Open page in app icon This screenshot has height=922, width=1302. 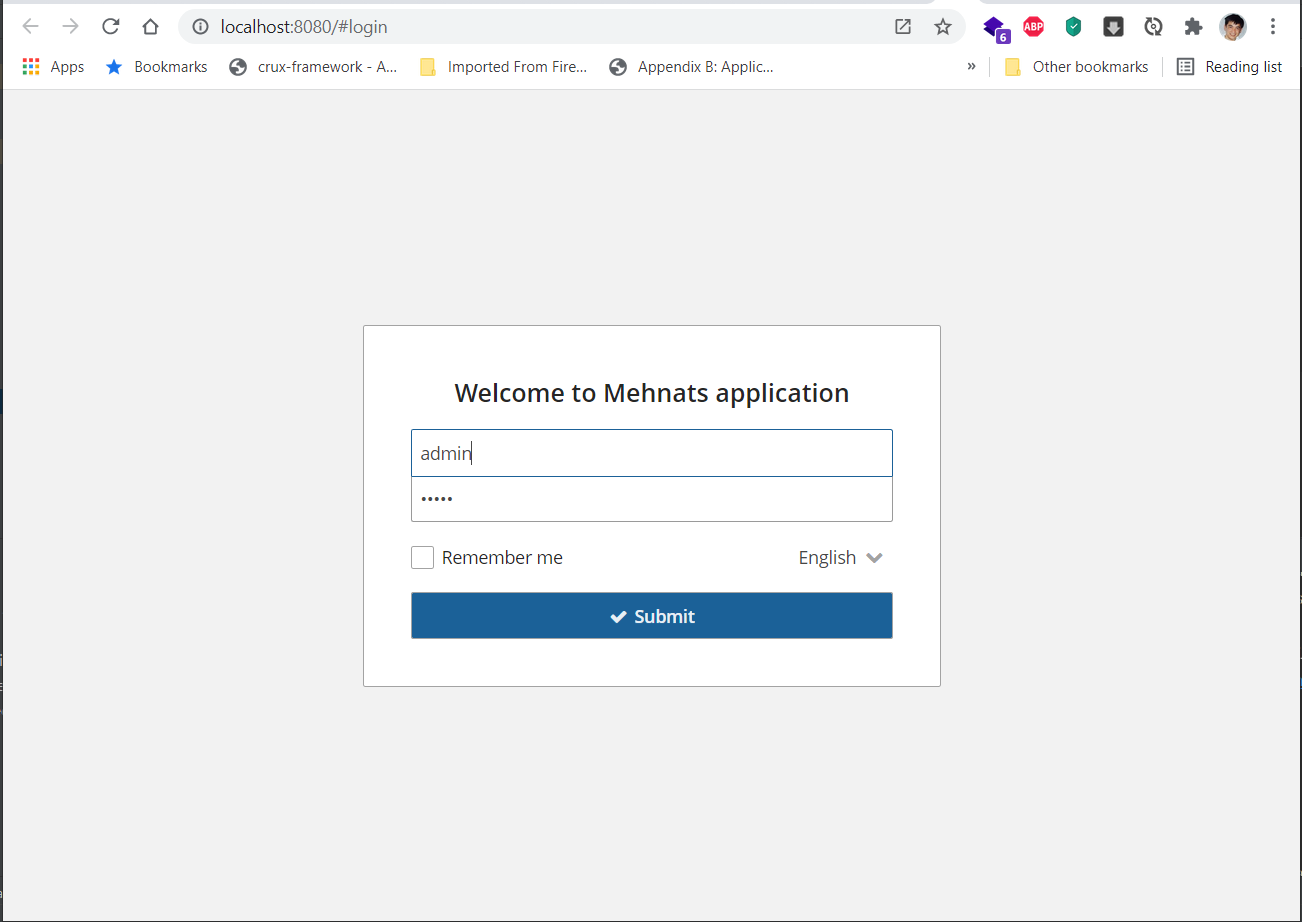click(903, 27)
